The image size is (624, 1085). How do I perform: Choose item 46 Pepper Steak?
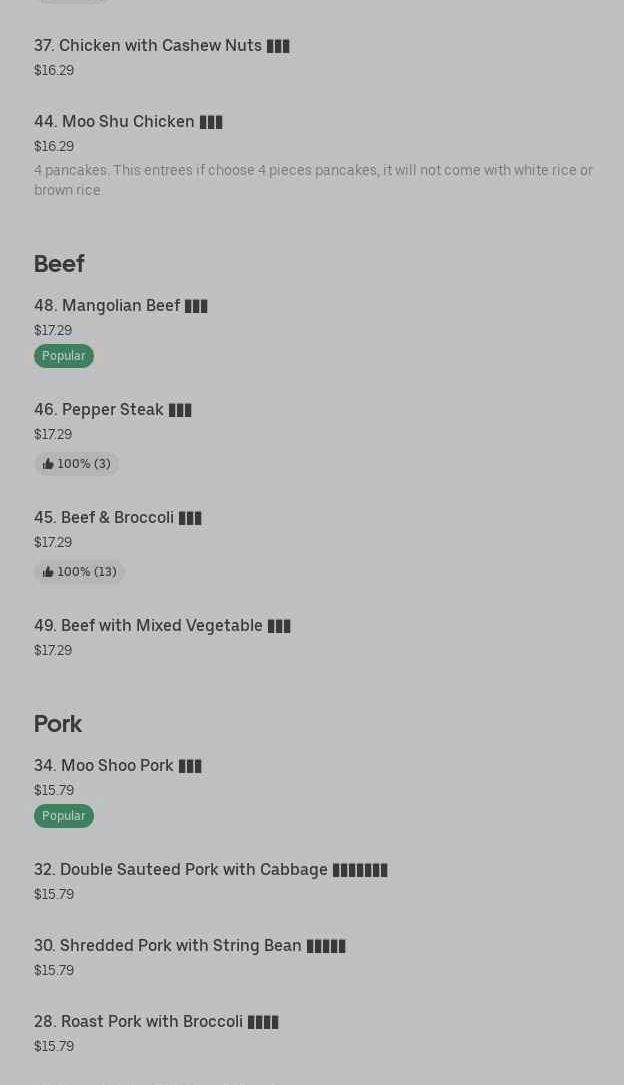click(112, 410)
